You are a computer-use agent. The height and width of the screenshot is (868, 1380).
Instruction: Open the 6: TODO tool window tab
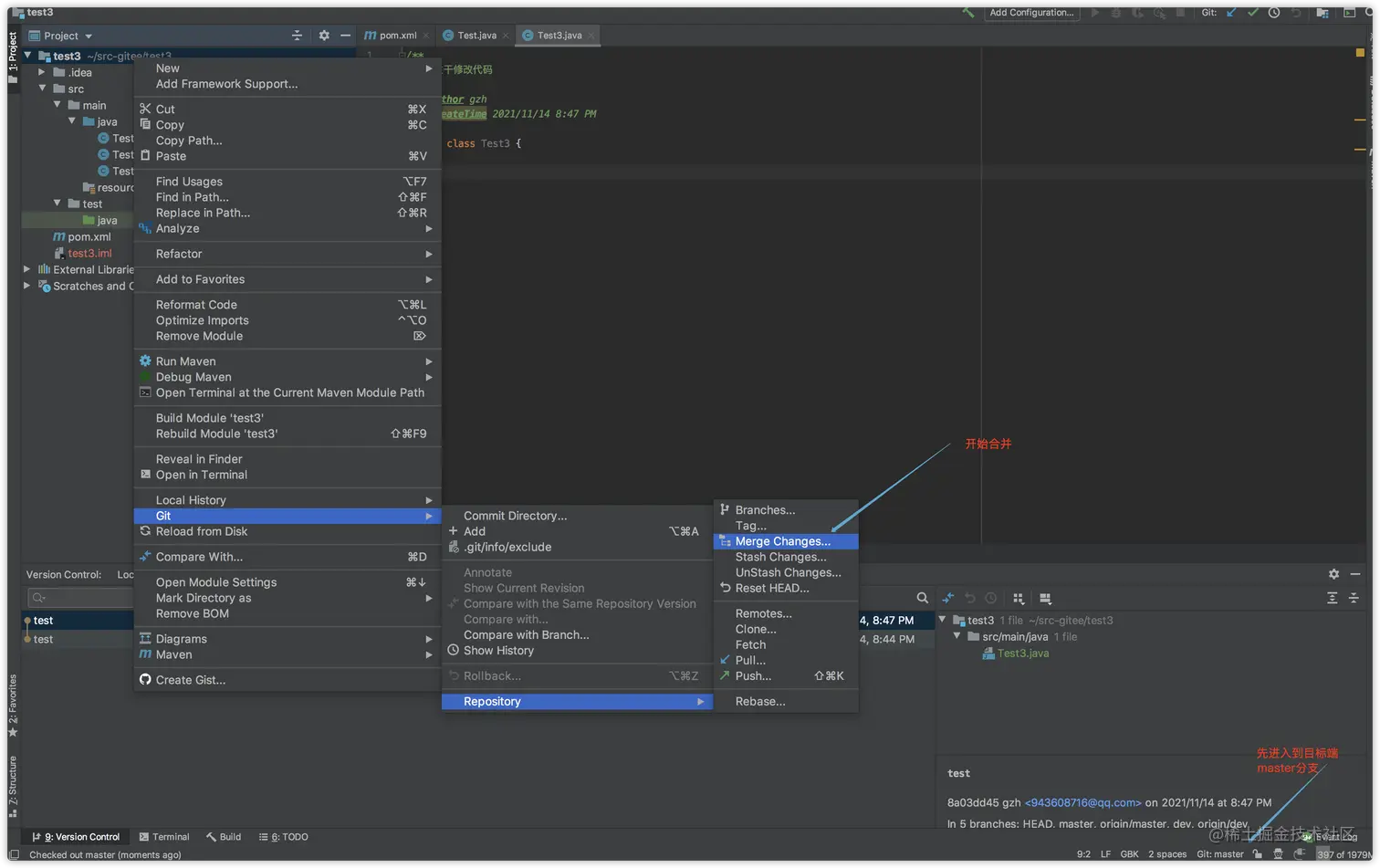[x=284, y=837]
